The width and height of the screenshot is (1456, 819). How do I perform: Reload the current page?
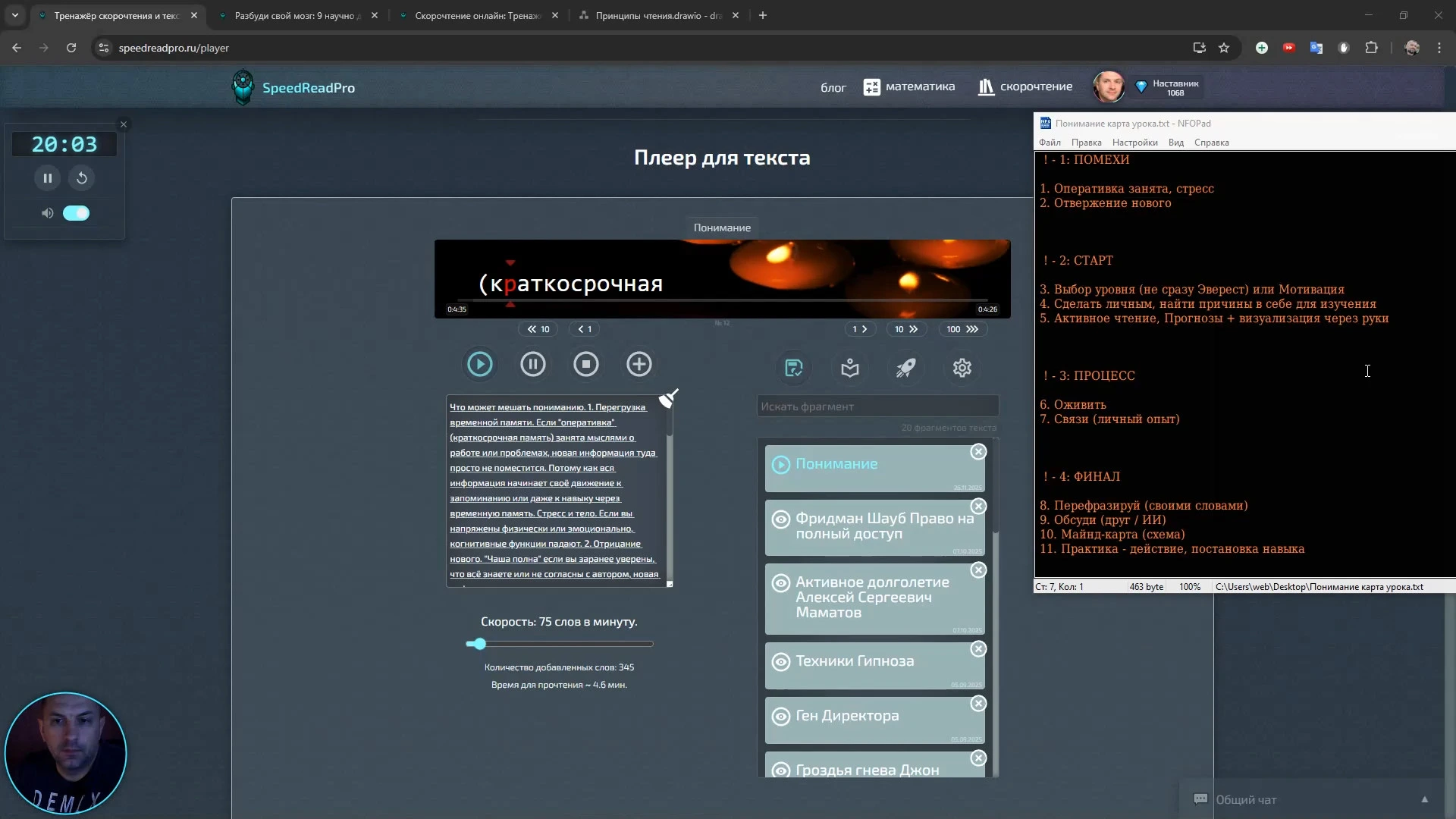pyautogui.click(x=71, y=48)
